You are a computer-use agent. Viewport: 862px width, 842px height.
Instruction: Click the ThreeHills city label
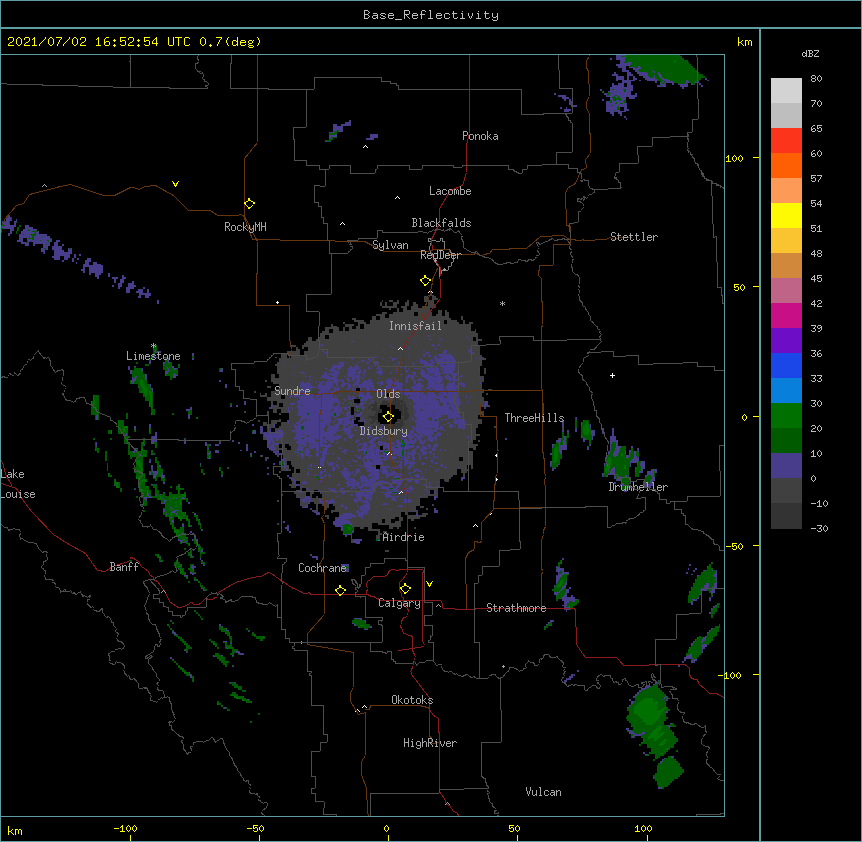click(534, 418)
